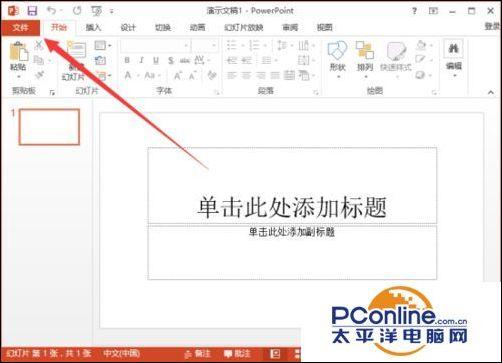Increase the list indent level

point(246,61)
